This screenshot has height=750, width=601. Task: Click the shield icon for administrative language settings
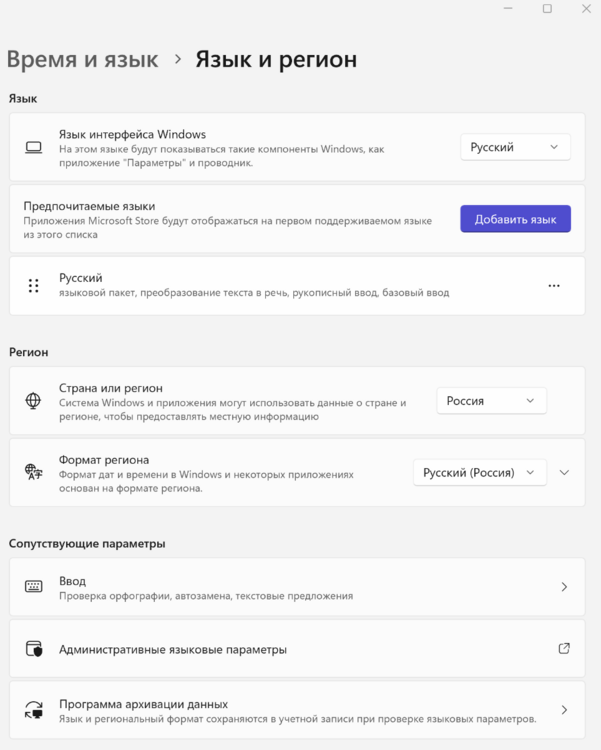(33, 649)
